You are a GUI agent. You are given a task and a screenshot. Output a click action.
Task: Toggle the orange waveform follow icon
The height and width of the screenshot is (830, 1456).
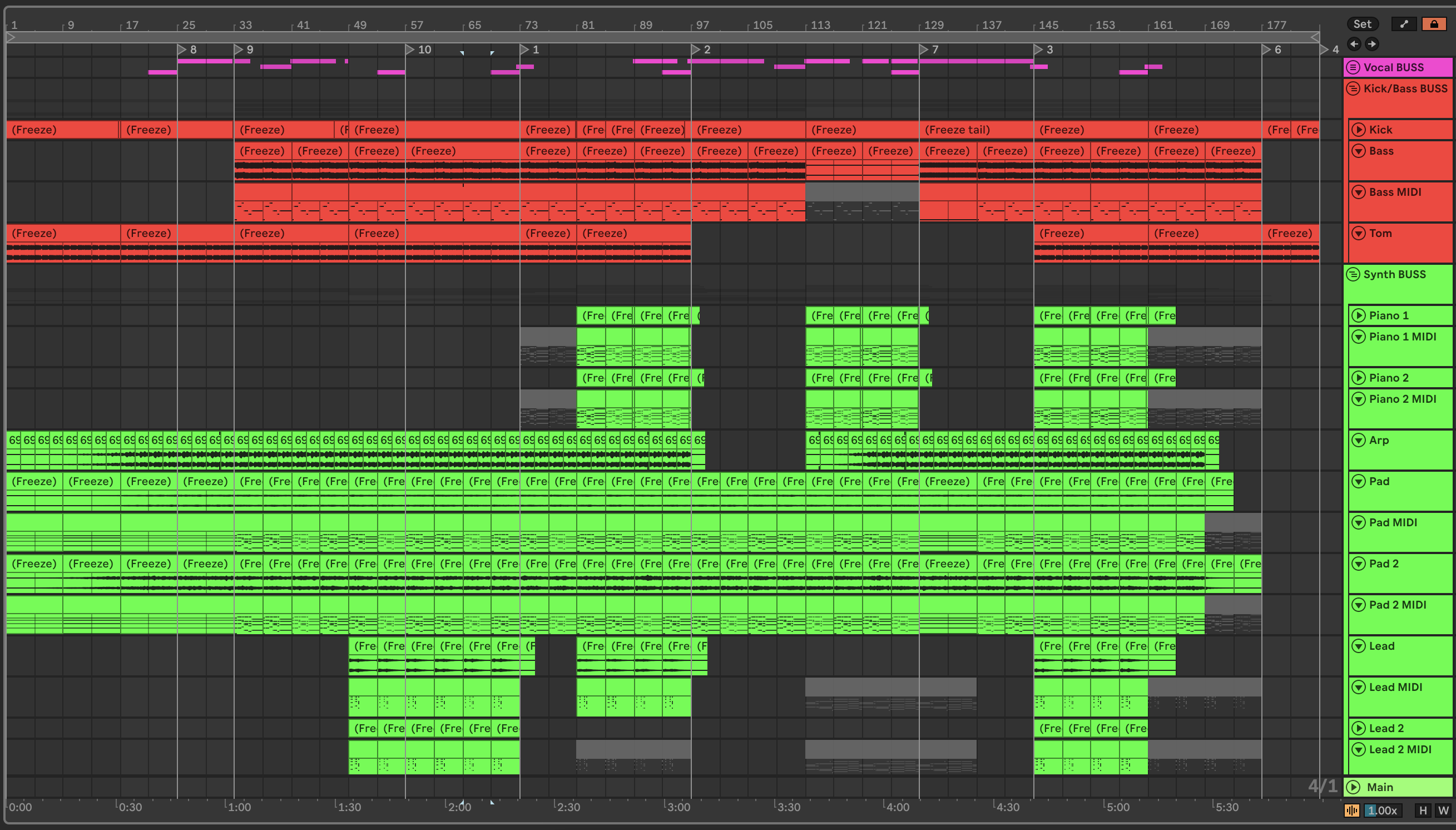(1351, 810)
